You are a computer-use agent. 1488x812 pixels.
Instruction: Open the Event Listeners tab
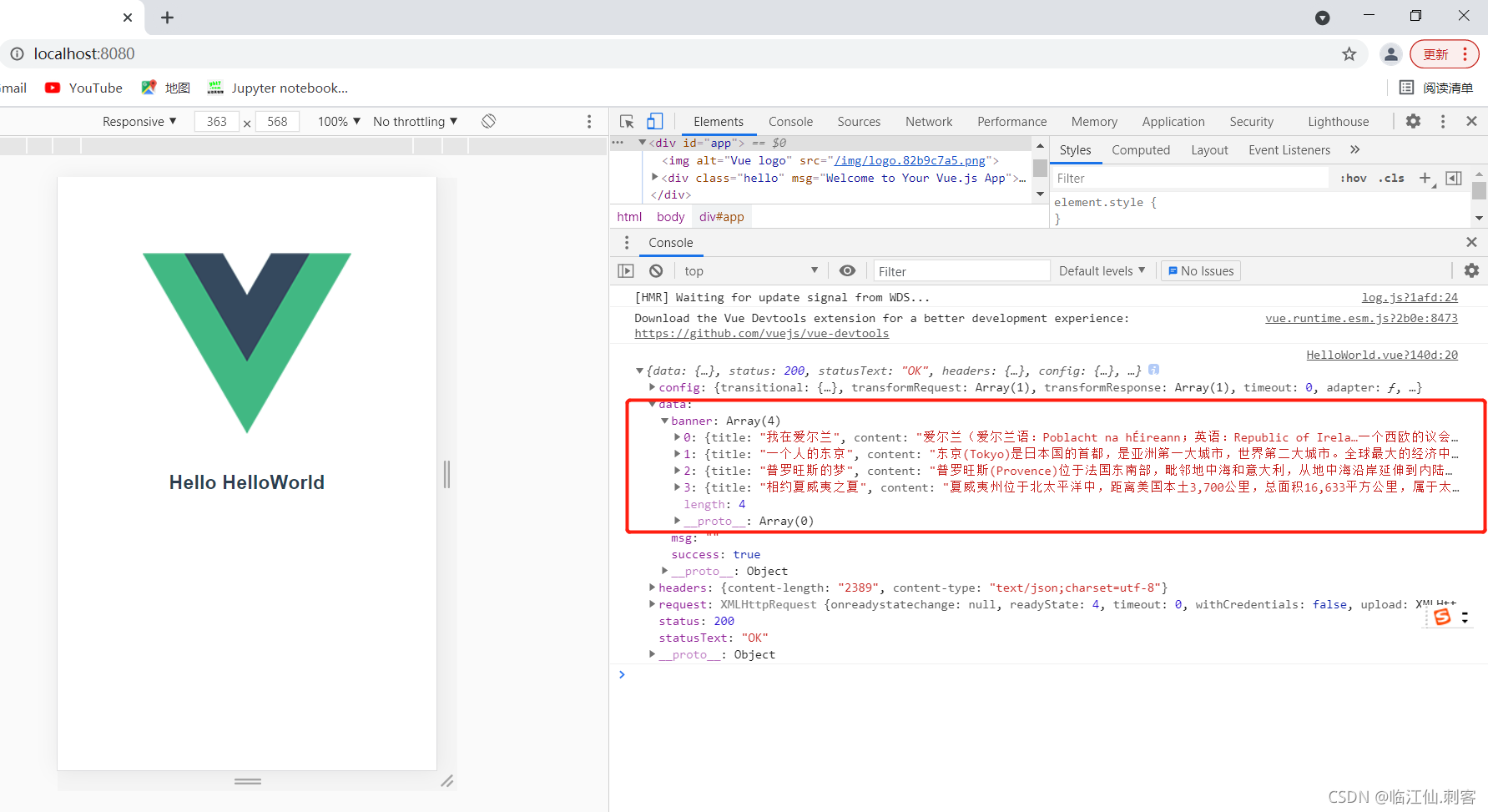coord(1289,149)
